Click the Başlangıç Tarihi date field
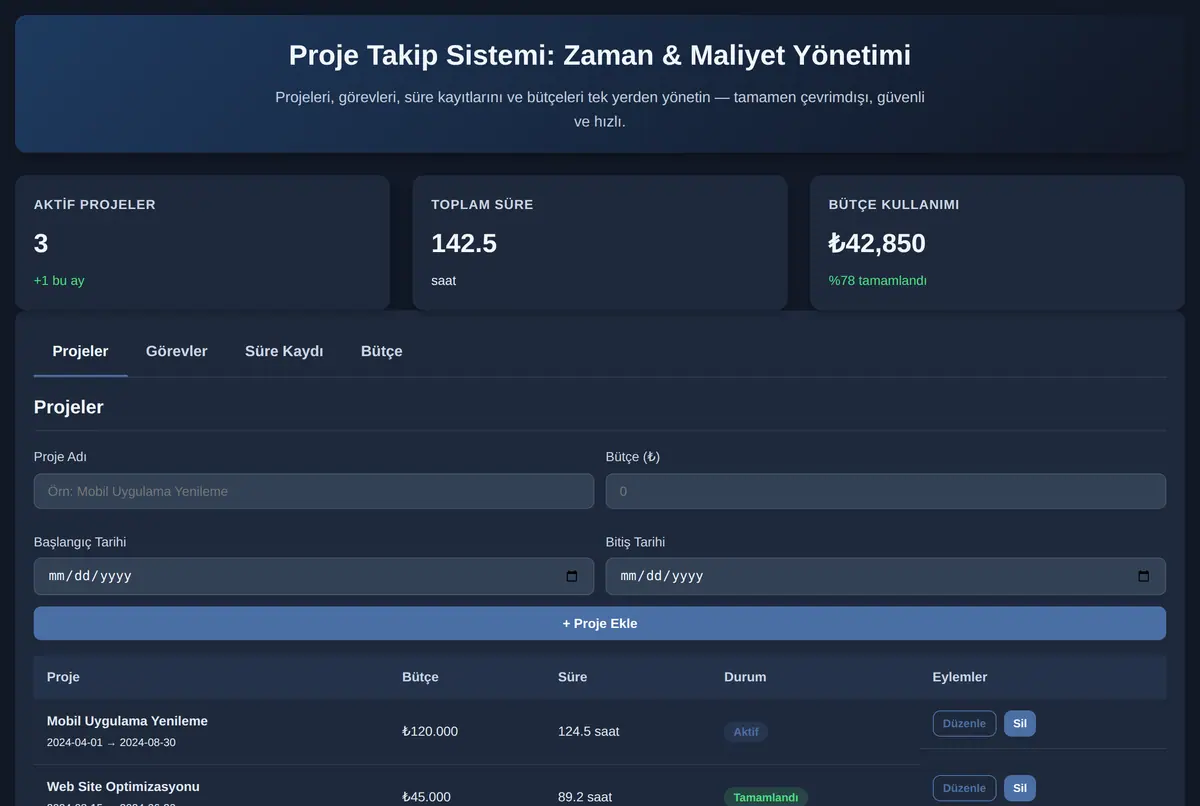 tap(314, 576)
